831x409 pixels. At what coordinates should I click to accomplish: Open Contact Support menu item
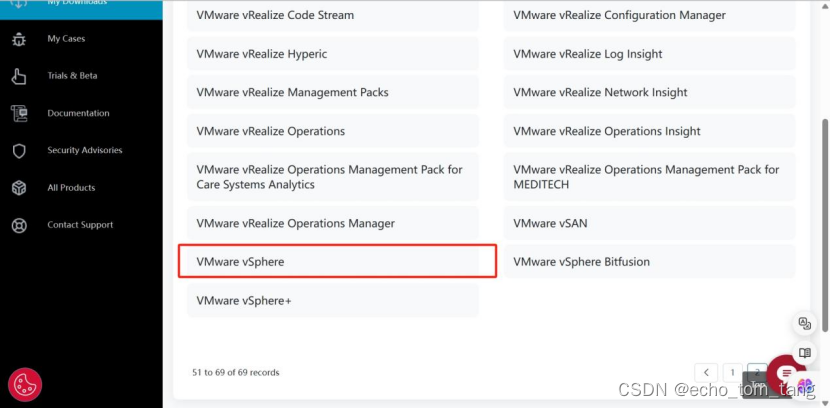tap(80, 225)
